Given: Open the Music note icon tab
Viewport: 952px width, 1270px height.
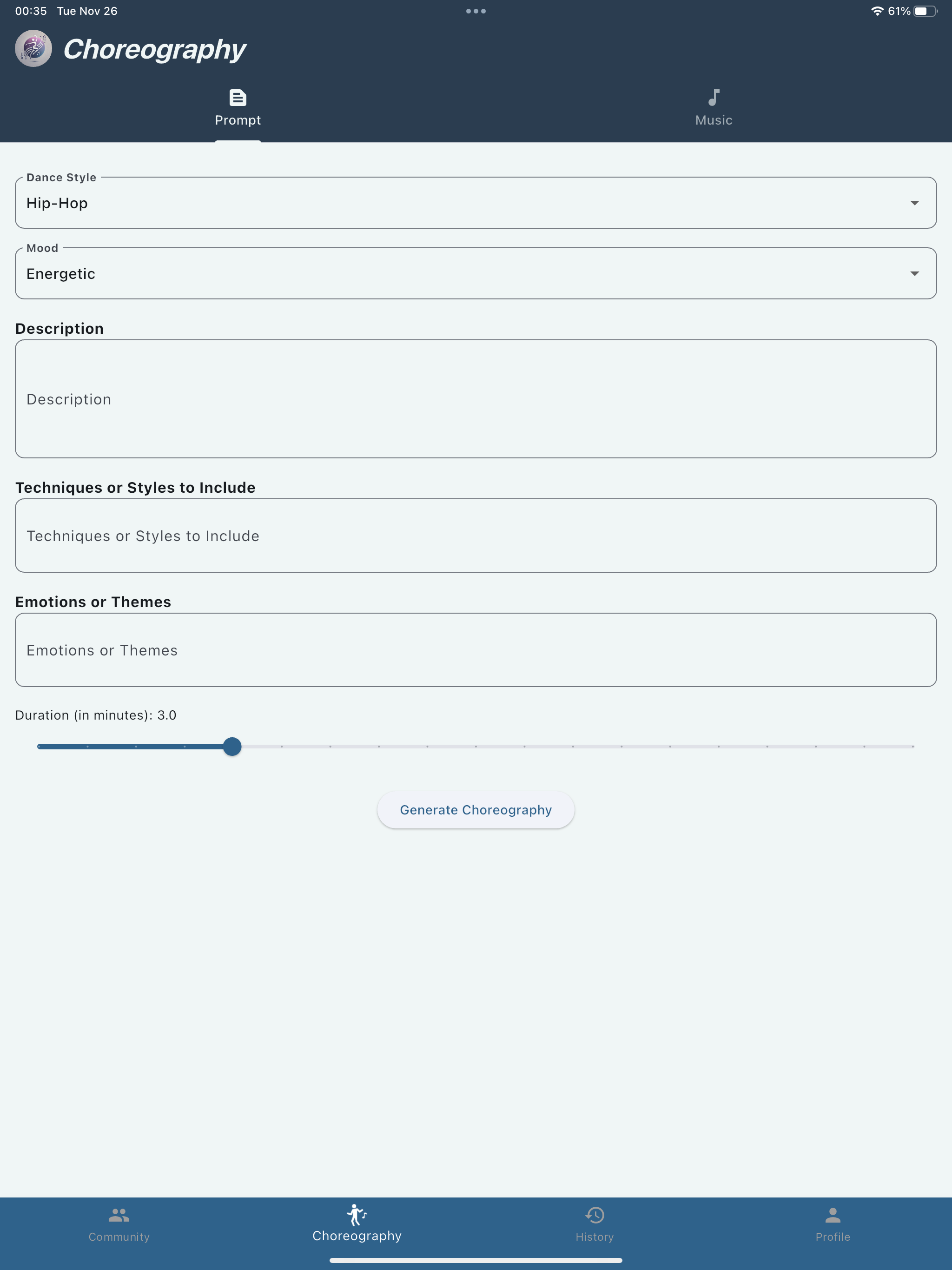Looking at the screenshot, I should click(714, 98).
